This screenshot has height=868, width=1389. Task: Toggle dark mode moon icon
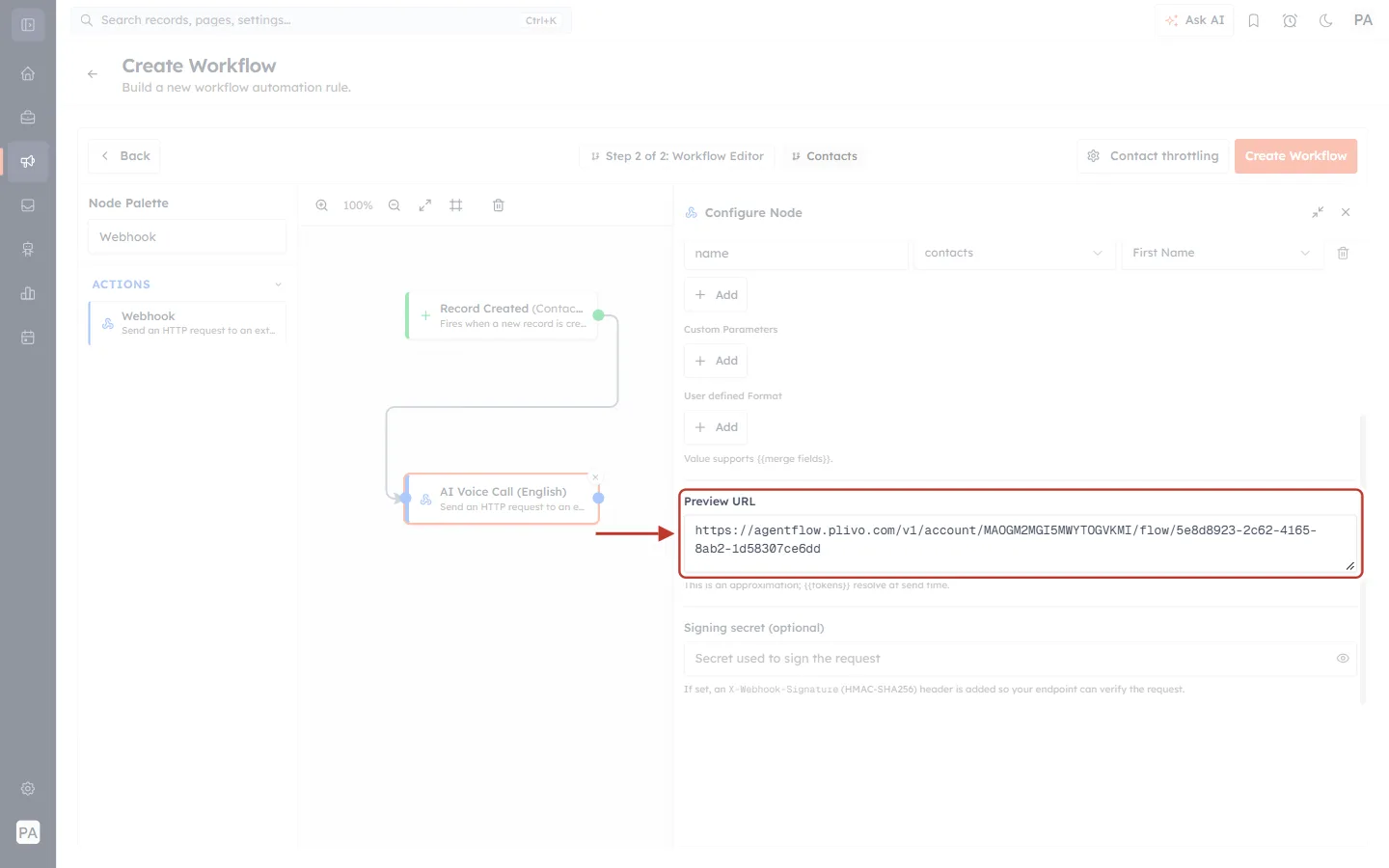click(1326, 20)
